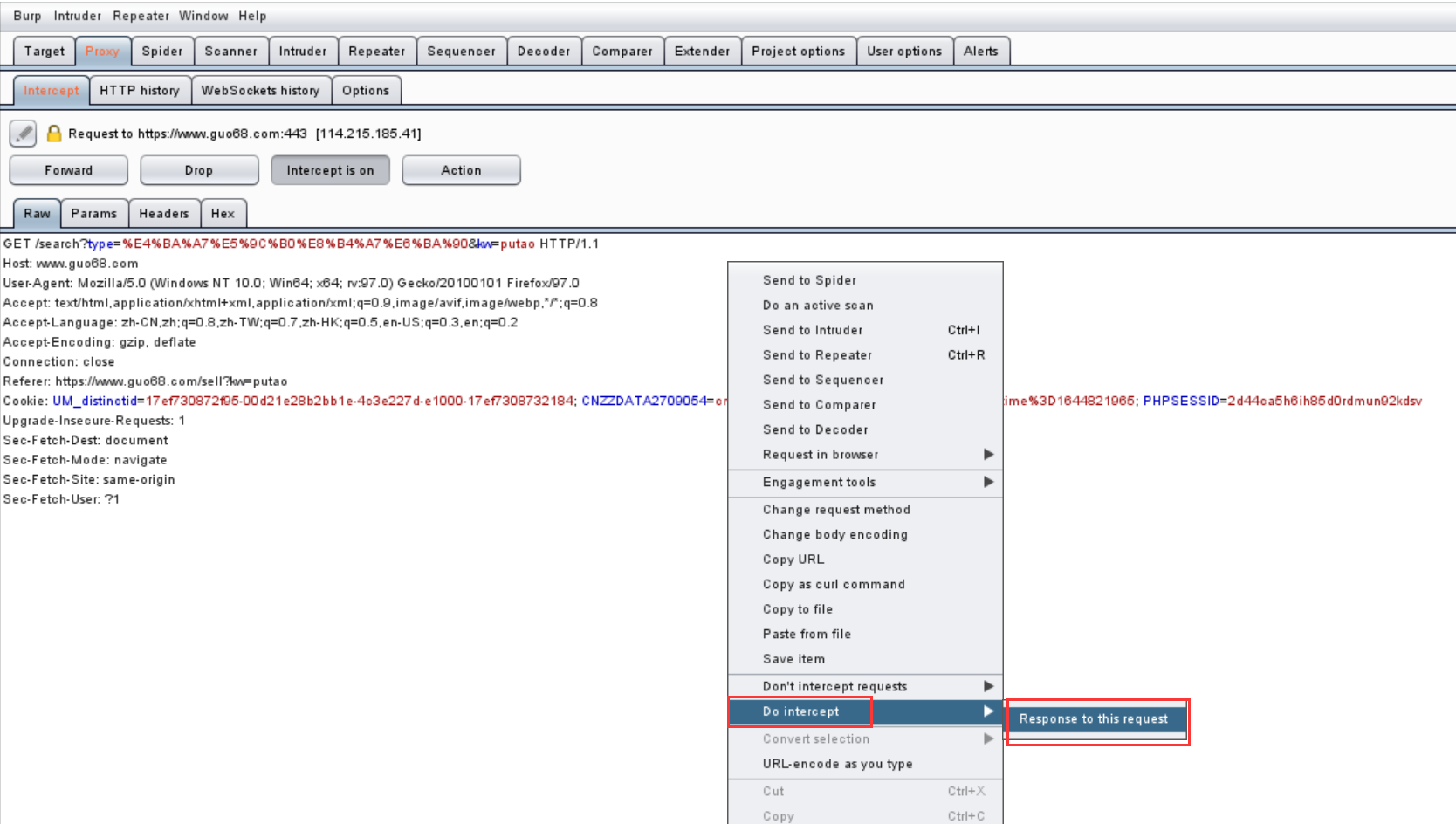The width and height of the screenshot is (1456, 824).
Task: Select 'Copy URL' from the context menu
Action: [793, 559]
